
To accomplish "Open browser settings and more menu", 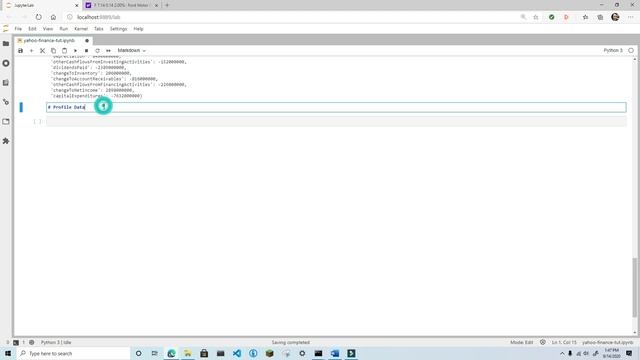I will (x=631, y=17).
